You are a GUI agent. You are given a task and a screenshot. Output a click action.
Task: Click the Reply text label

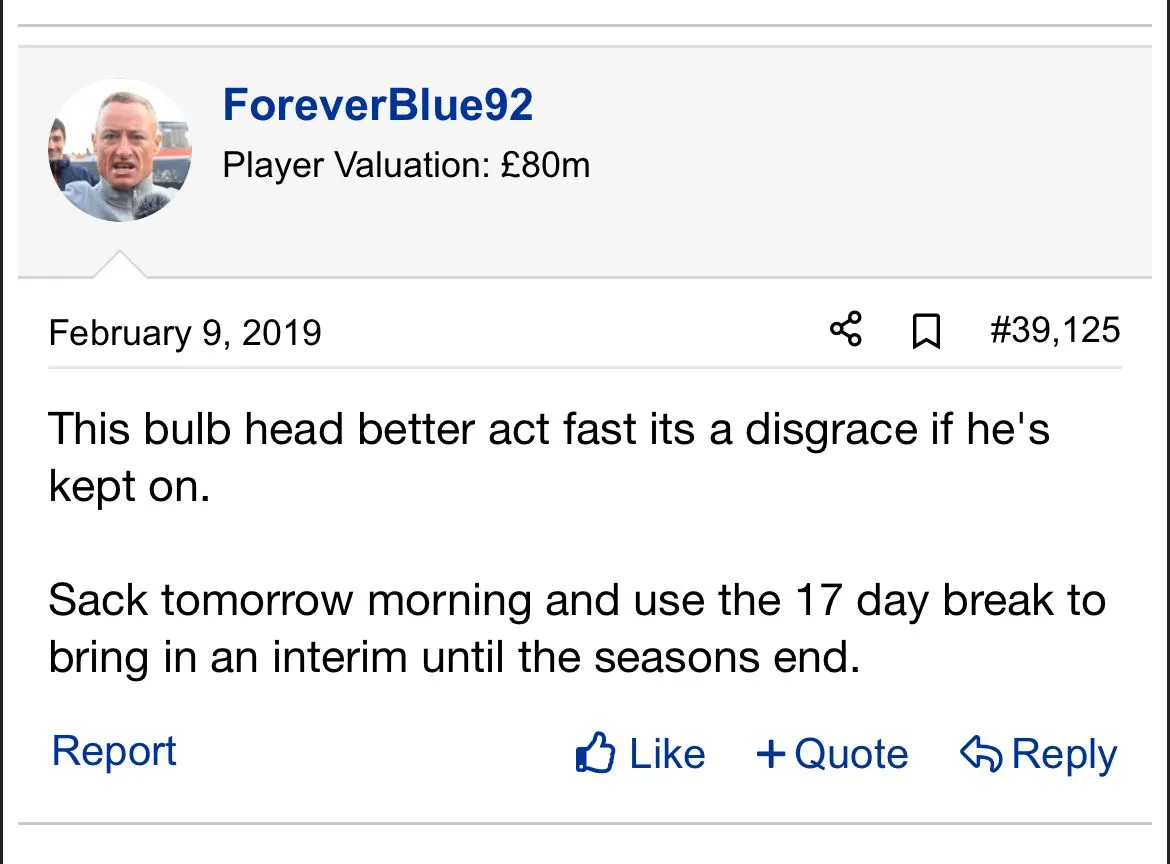point(1064,754)
